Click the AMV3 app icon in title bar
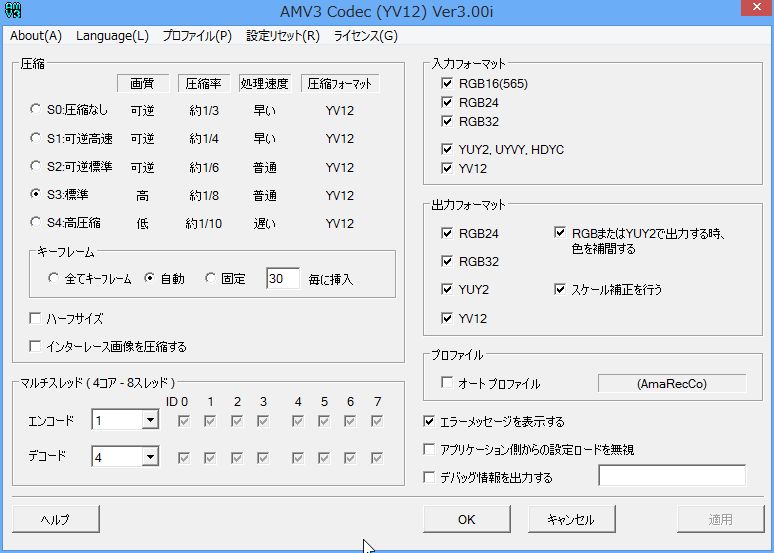774x553 pixels. [14, 12]
